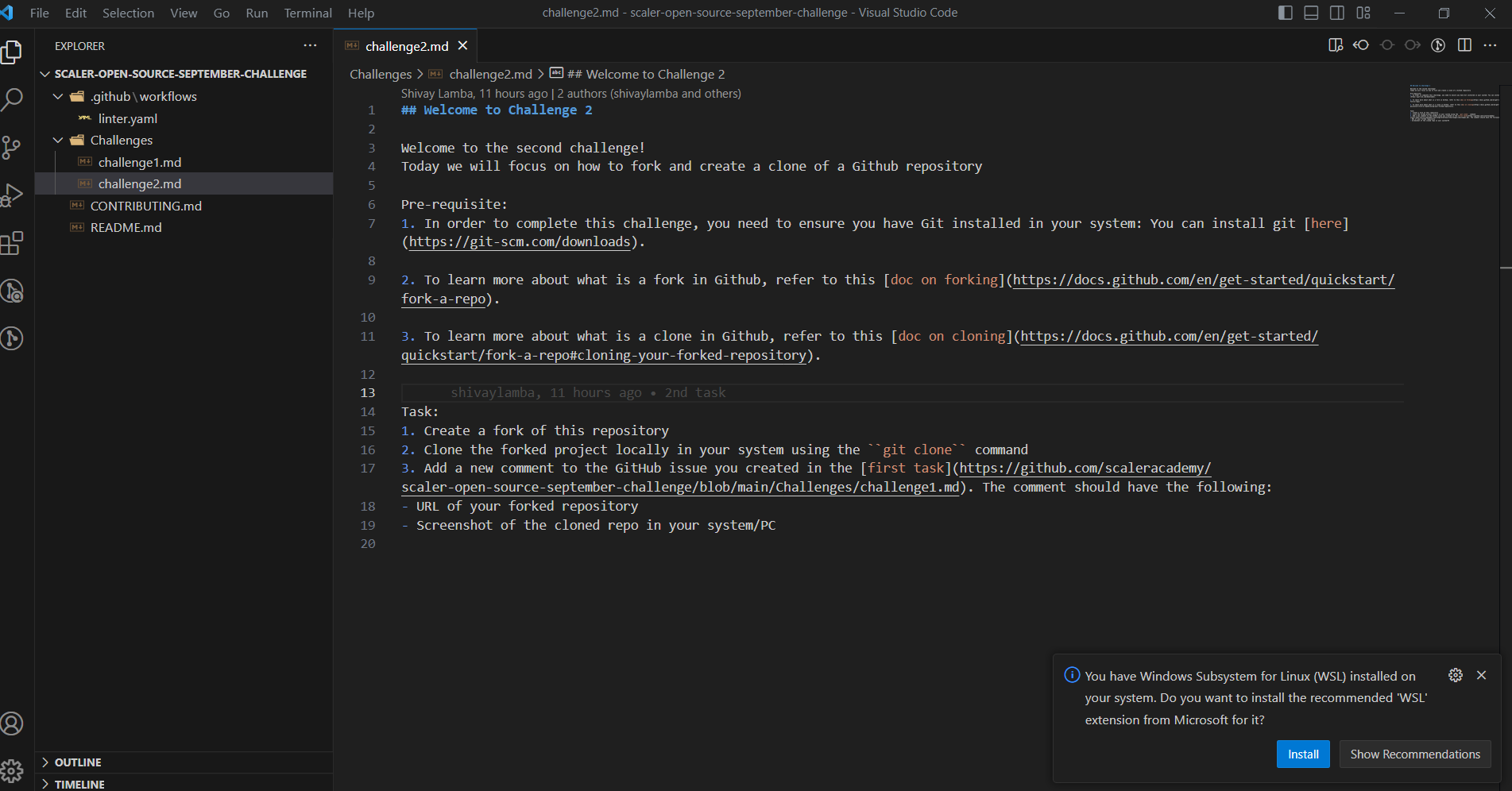Toggle the Panel visibility control in title bar
Viewport: 1512px width, 791px height.
pos(1310,13)
